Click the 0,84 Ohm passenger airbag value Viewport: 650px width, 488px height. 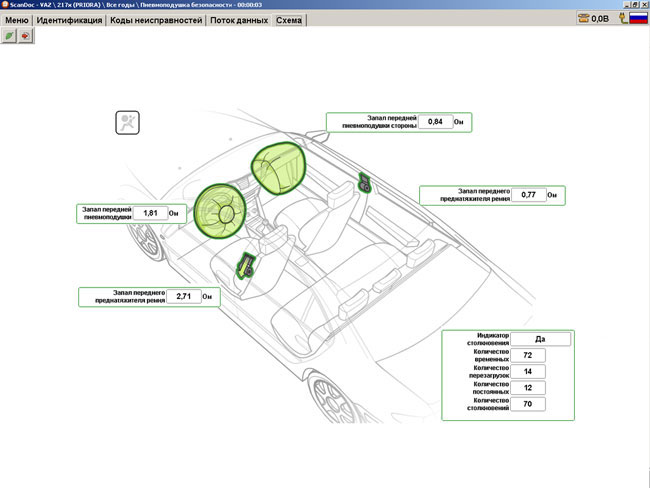click(435, 121)
